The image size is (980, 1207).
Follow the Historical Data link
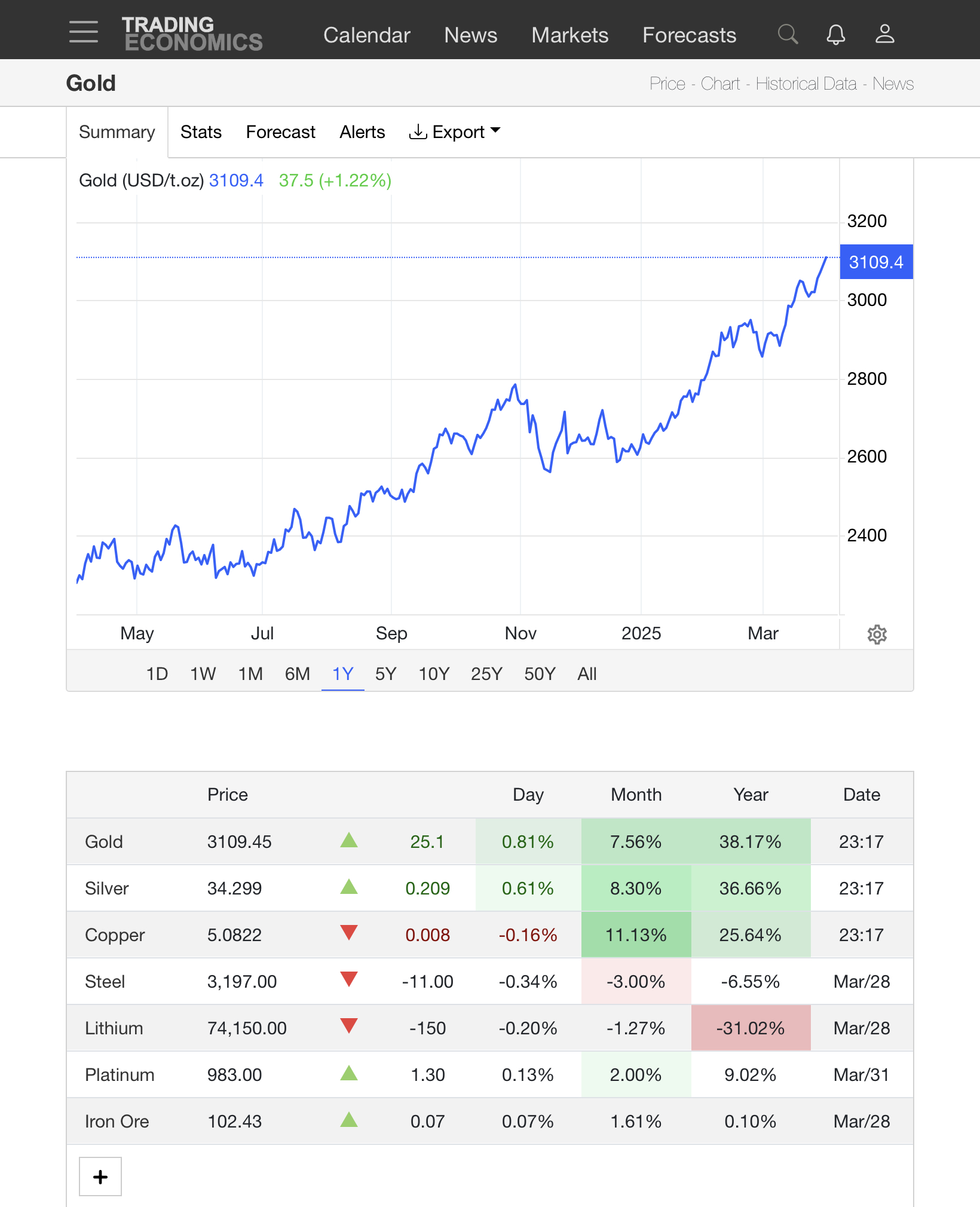coord(806,84)
